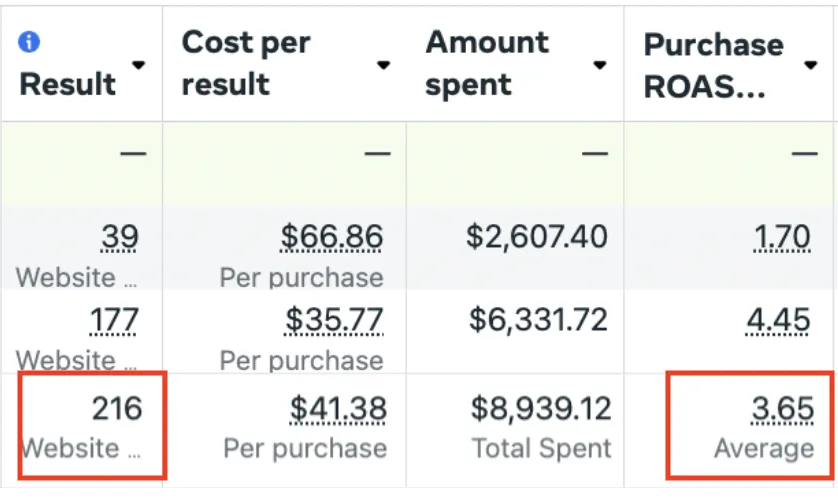The width and height of the screenshot is (838, 498).
Task: Click the 177 results value
Action: pos(114,320)
